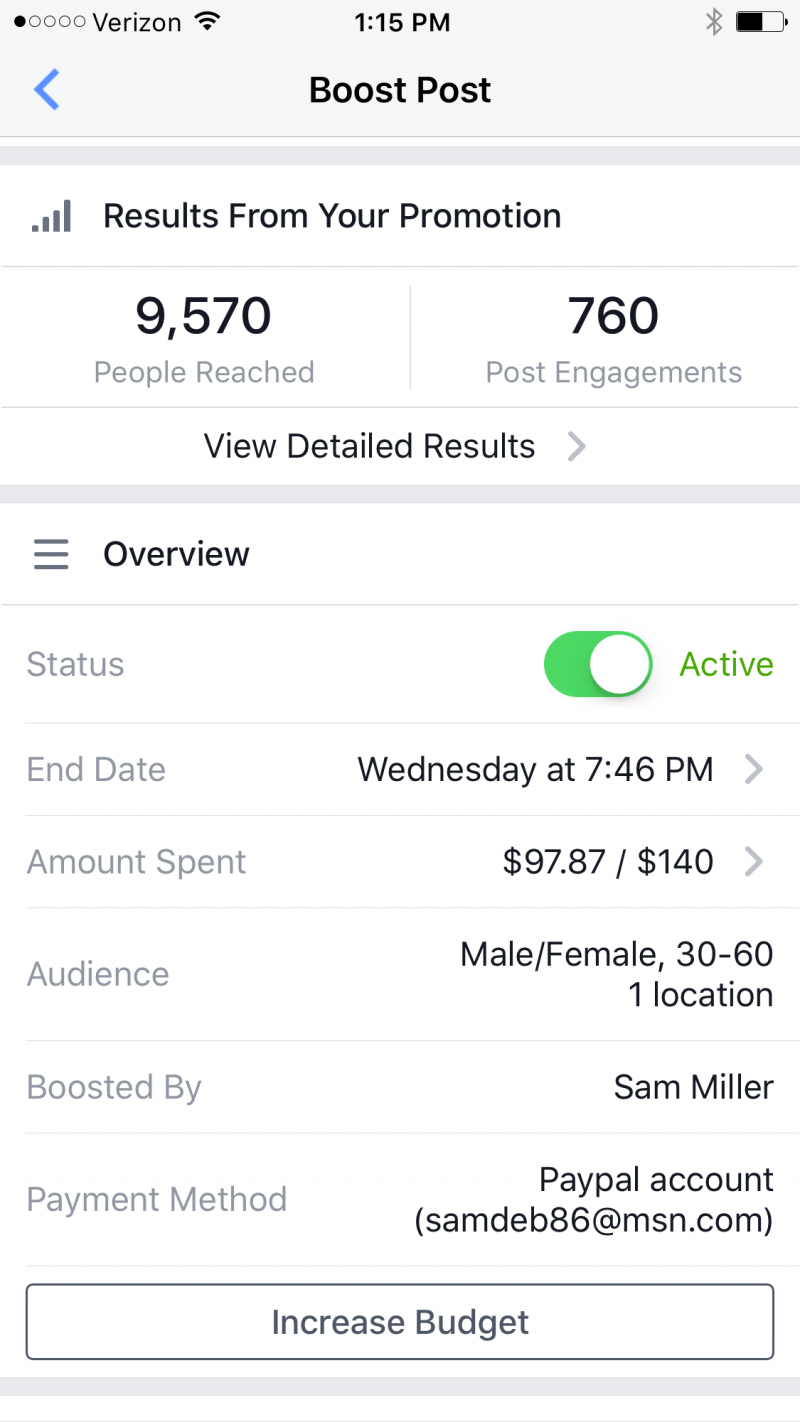Expand the Amount Spent row chevron

[x=754, y=862]
